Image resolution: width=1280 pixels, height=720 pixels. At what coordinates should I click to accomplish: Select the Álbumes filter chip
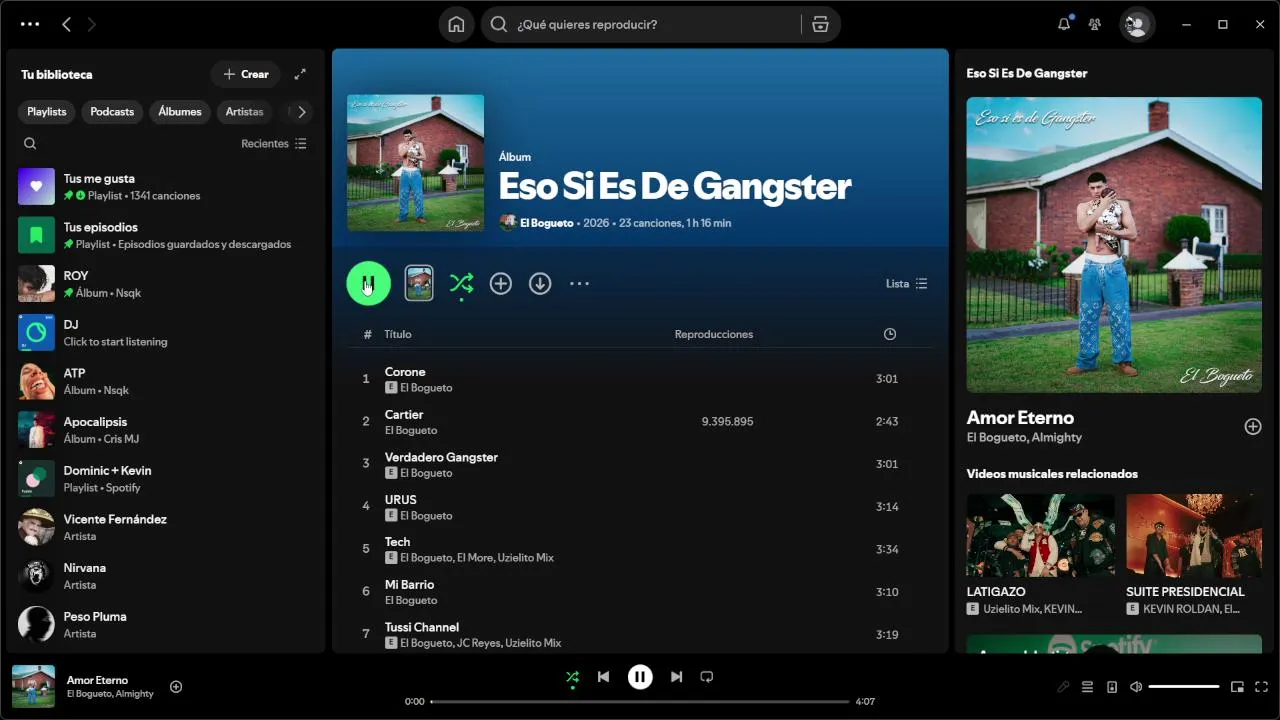[180, 112]
